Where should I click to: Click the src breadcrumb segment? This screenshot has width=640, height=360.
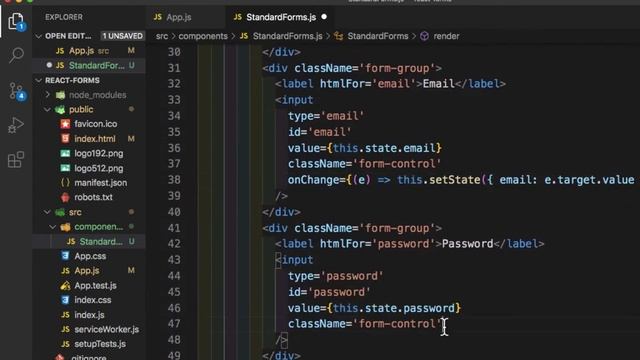162,36
